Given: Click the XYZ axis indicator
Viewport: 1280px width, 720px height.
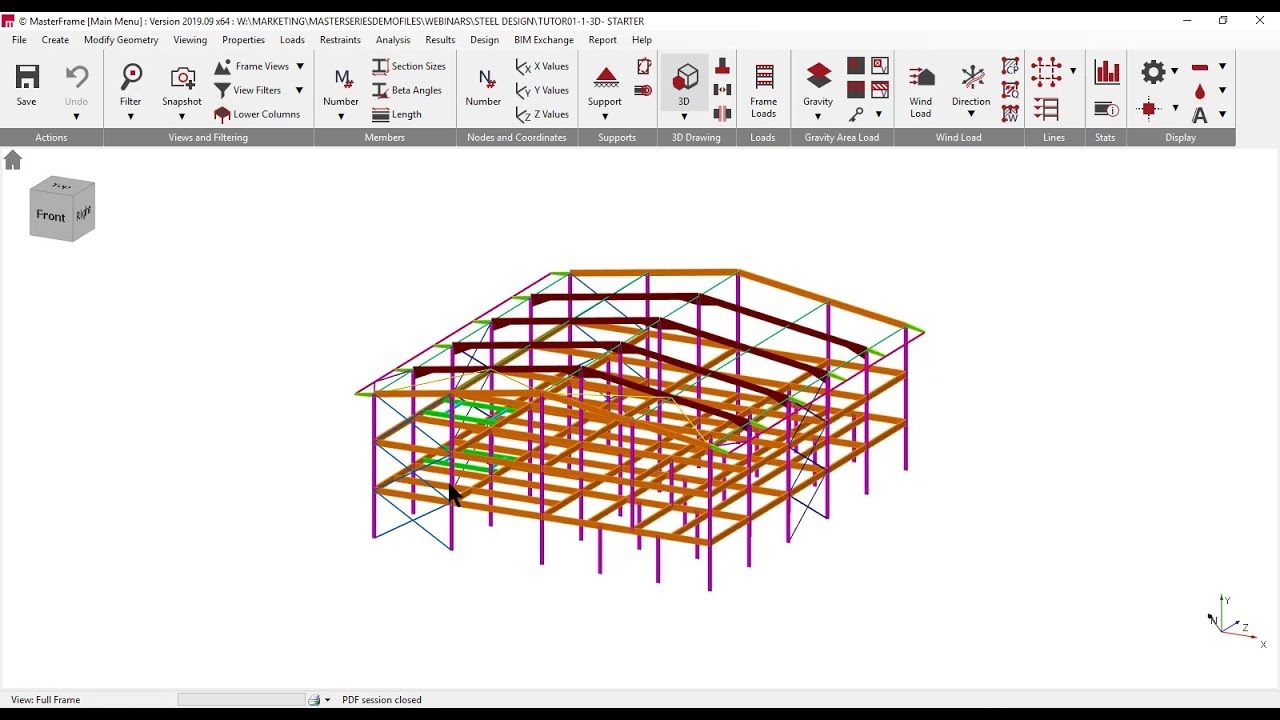Looking at the screenshot, I should point(1235,620).
